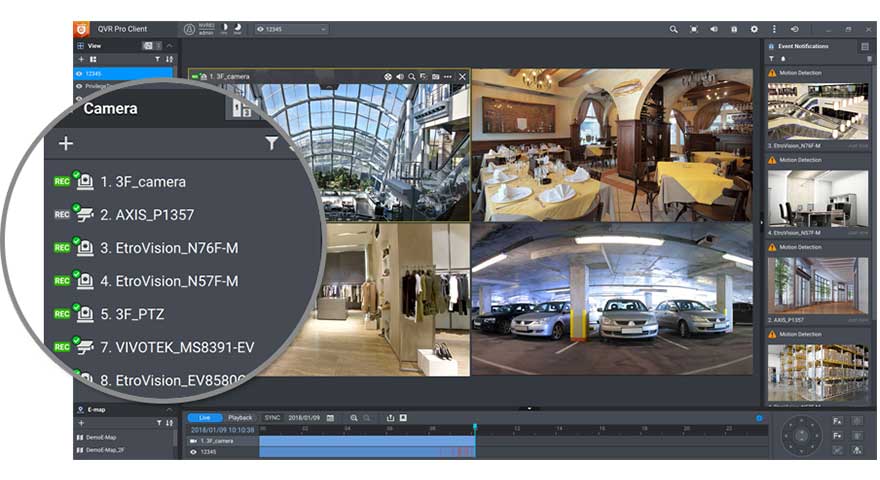The height and width of the screenshot is (480, 880).
Task: Click the fullscreen icon in top toolbar
Action: pyautogui.click(x=694, y=29)
